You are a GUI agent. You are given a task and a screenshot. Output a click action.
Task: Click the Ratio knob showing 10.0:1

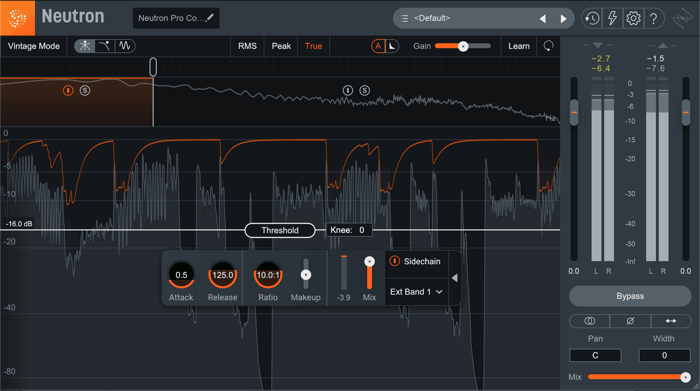tap(268, 275)
